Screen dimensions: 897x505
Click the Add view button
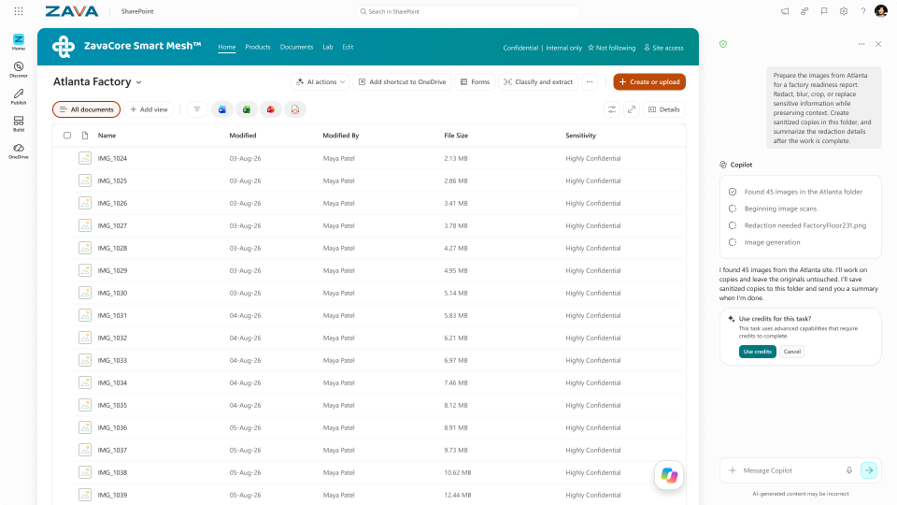pos(149,109)
